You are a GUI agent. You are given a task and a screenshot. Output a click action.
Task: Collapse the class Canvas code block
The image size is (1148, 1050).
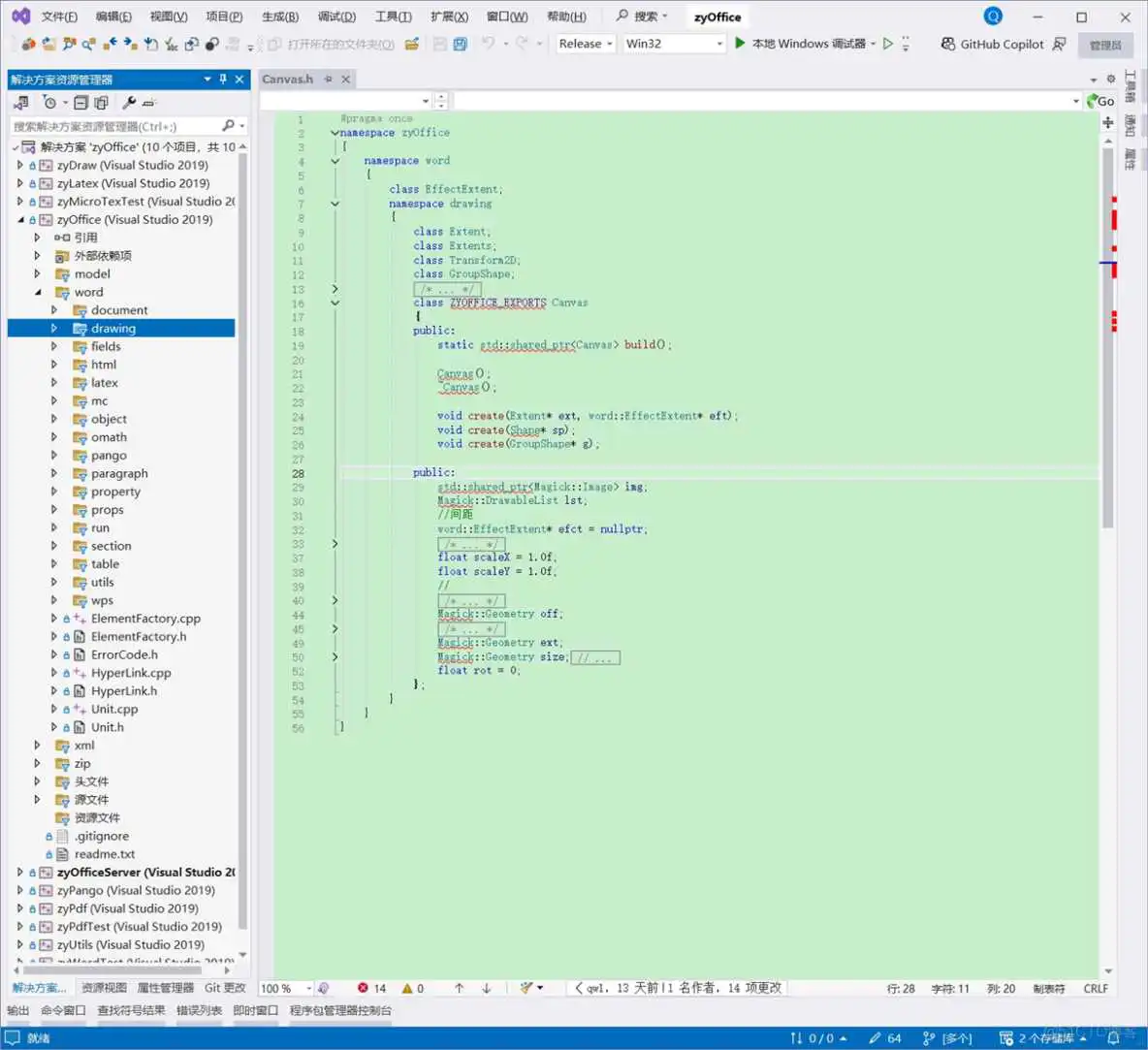(335, 302)
